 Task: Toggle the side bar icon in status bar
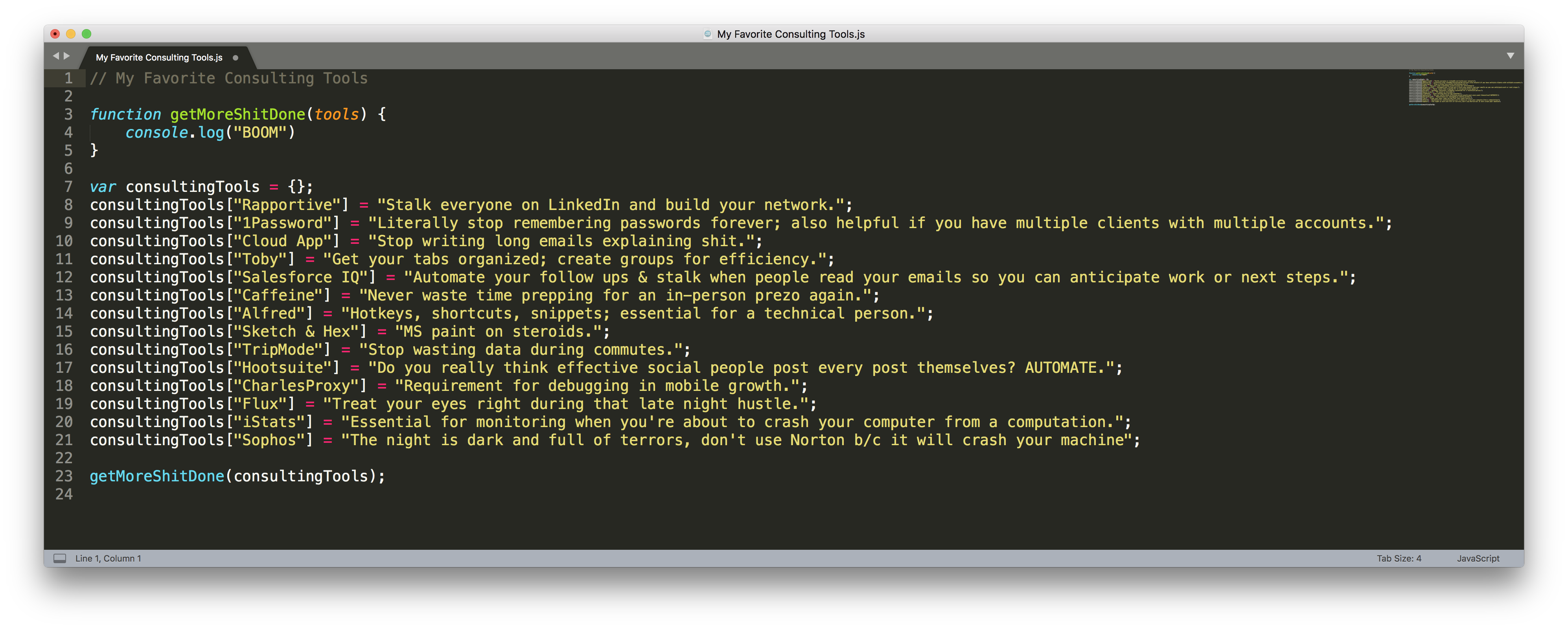click(60, 558)
